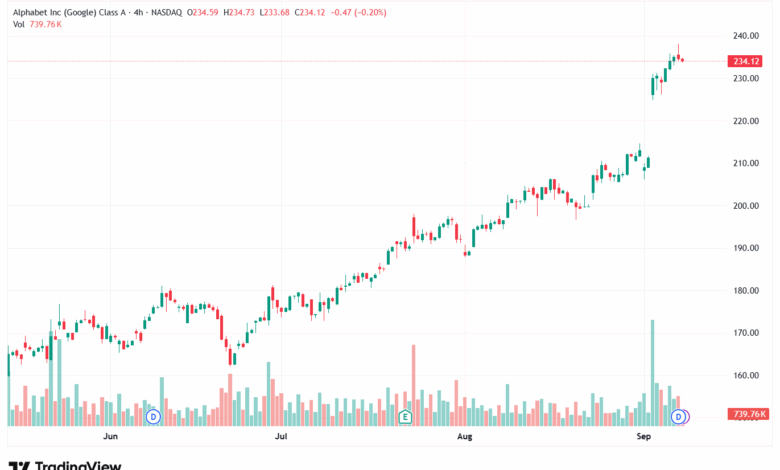The width and height of the screenshot is (780, 470).
Task: Open the TradingView logo link
Action: [x=65, y=464]
